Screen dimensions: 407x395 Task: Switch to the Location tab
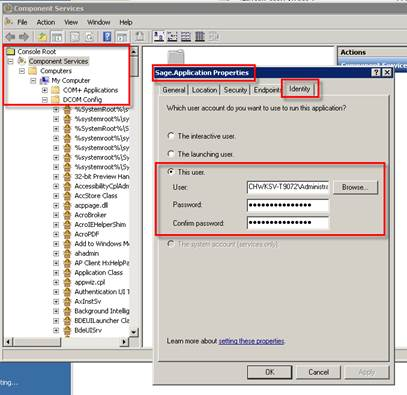coord(204,90)
